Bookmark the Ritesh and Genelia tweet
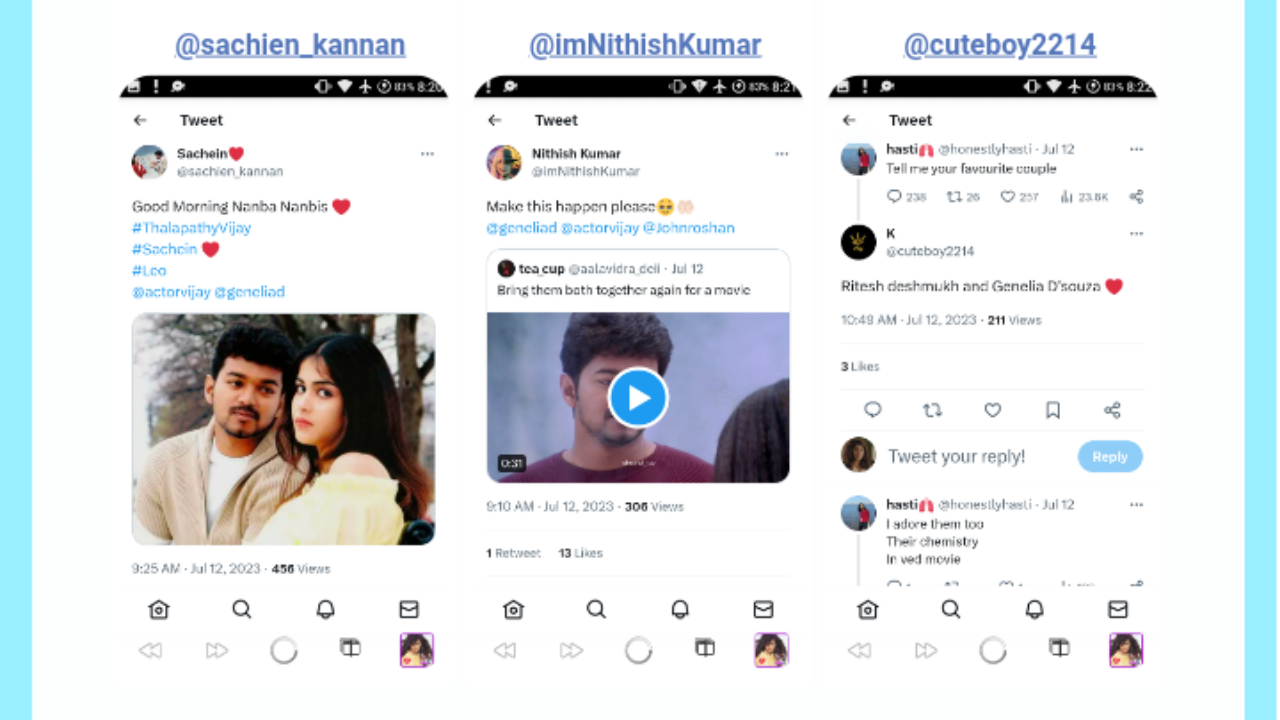This screenshot has width=1280, height=720. tap(1053, 410)
